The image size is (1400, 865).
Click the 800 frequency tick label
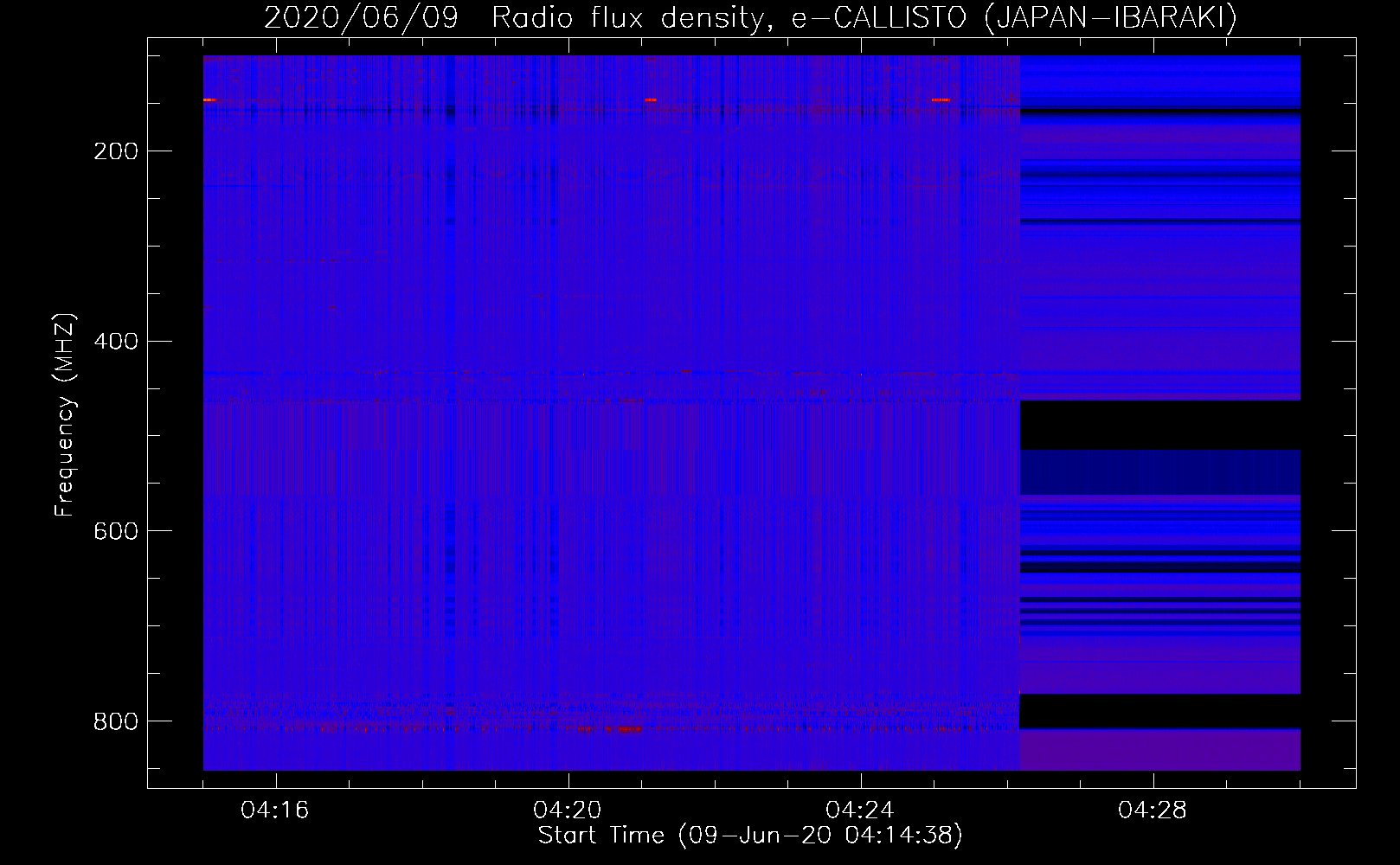(x=116, y=721)
